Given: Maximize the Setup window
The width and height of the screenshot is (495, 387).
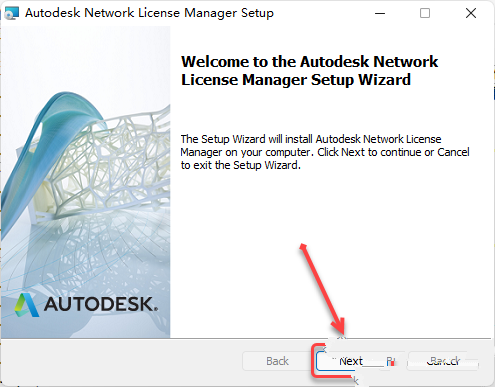Looking at the screenshot, I should point(425,13).
